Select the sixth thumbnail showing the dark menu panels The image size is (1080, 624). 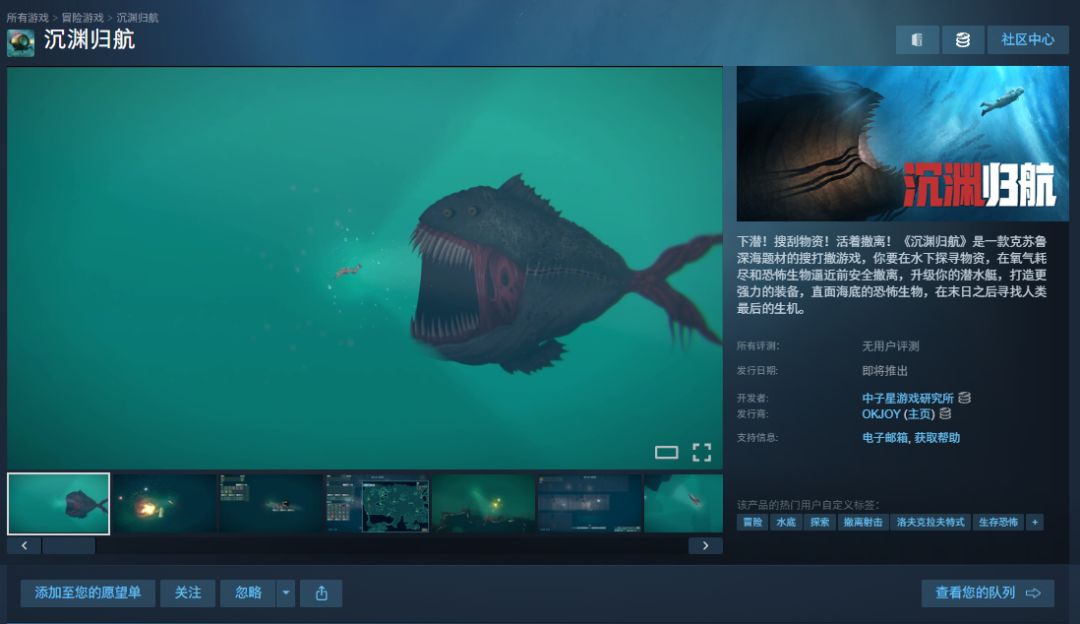point(590,503)
